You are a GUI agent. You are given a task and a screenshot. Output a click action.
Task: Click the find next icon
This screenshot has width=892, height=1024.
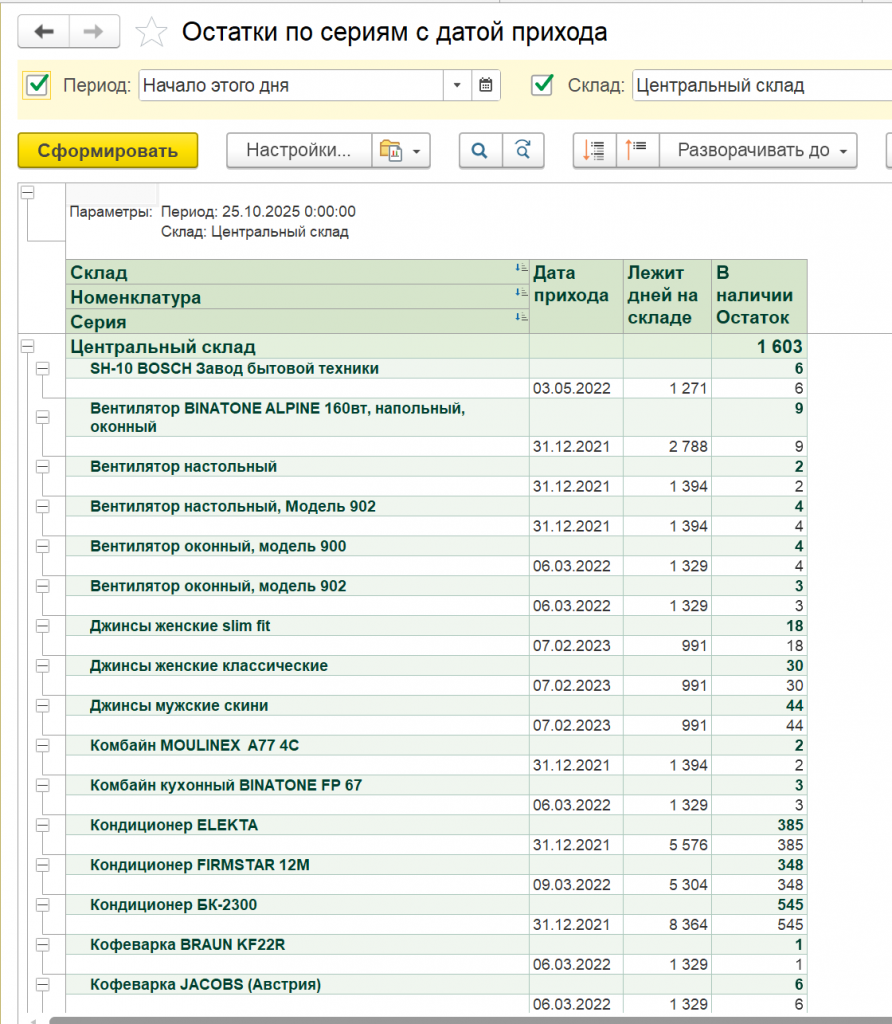[x=523, y=151]
